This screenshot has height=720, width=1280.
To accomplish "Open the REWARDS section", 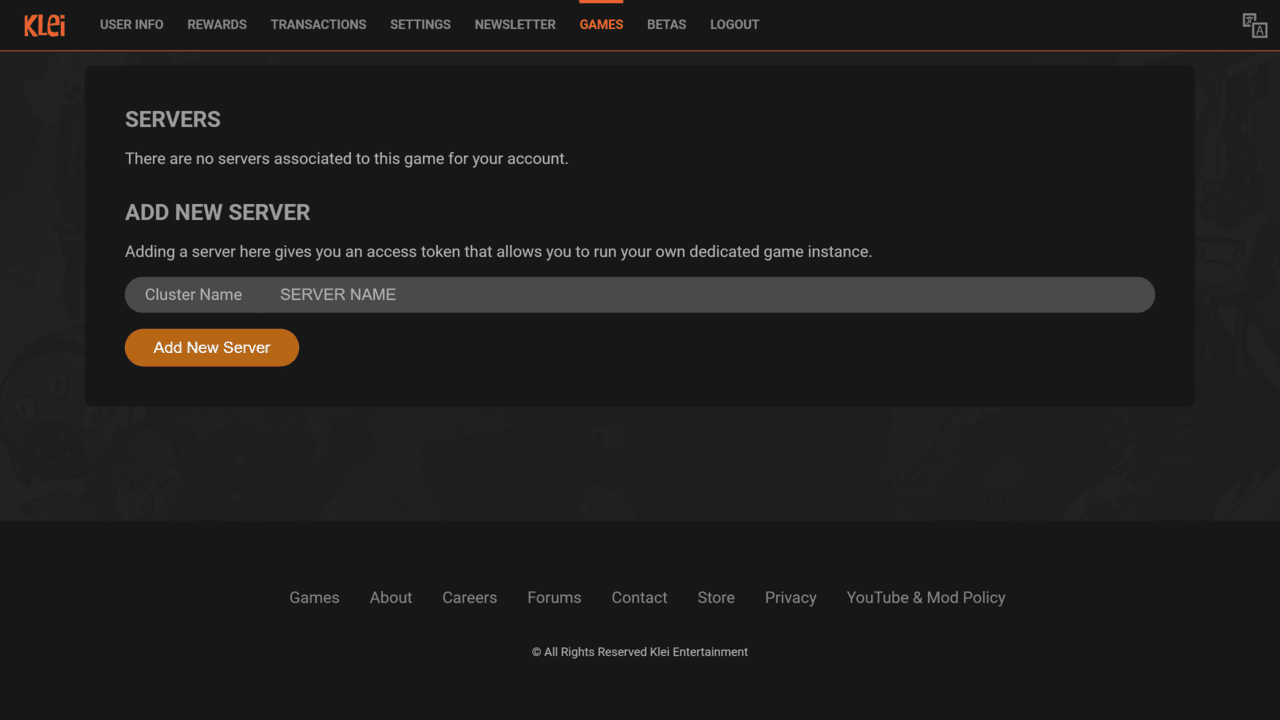I will (216, 24).
